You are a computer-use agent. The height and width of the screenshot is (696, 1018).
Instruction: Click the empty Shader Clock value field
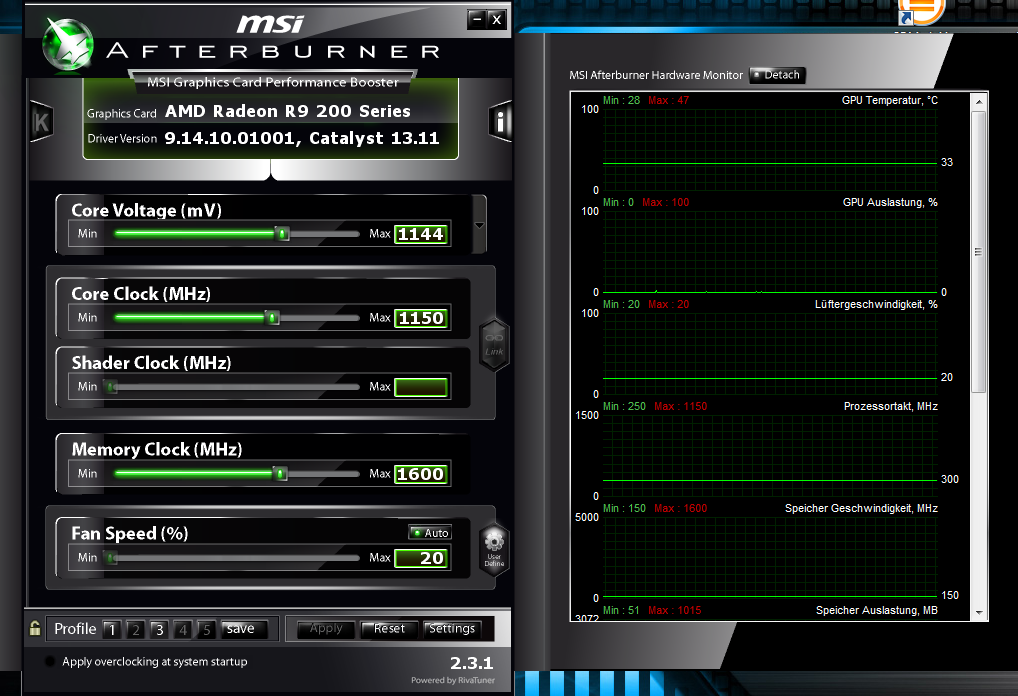coord(421,387)
